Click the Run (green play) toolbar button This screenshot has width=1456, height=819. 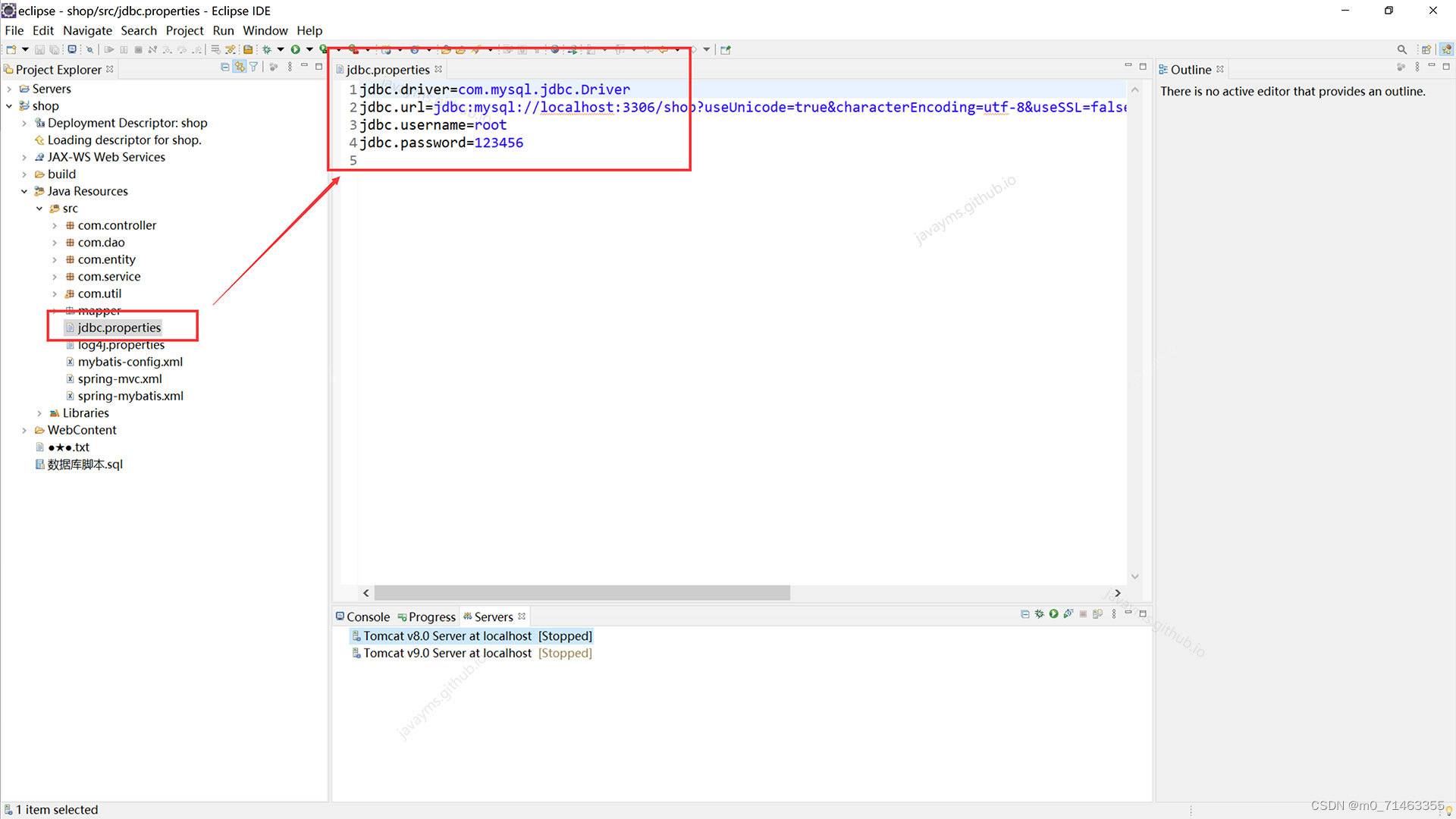coord(296,49)
